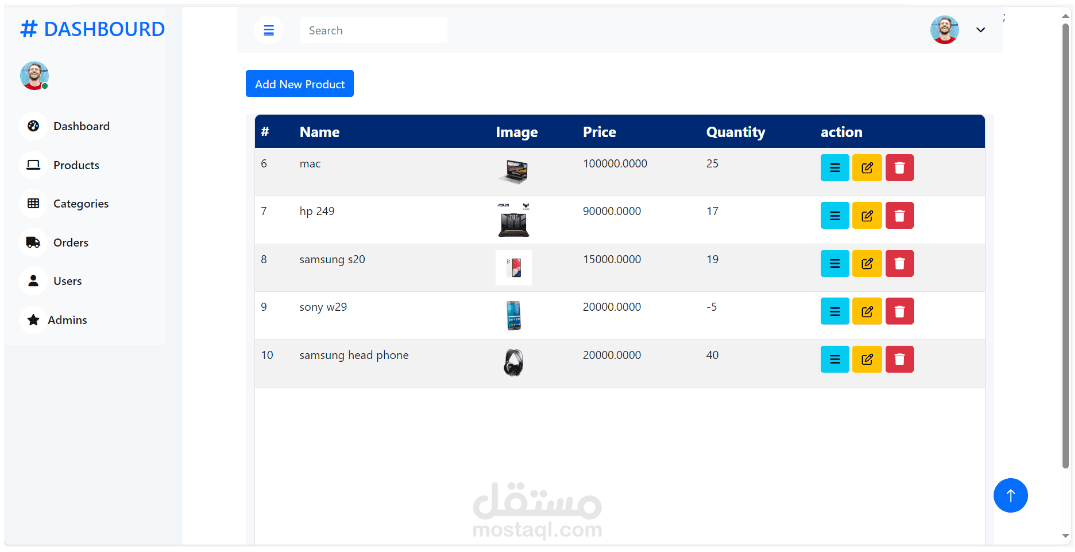Image resolution: width=1075 pixels, height=552 pixels.
Task: Click the quantity 40 cell
Action: click(x=712, y=355)
